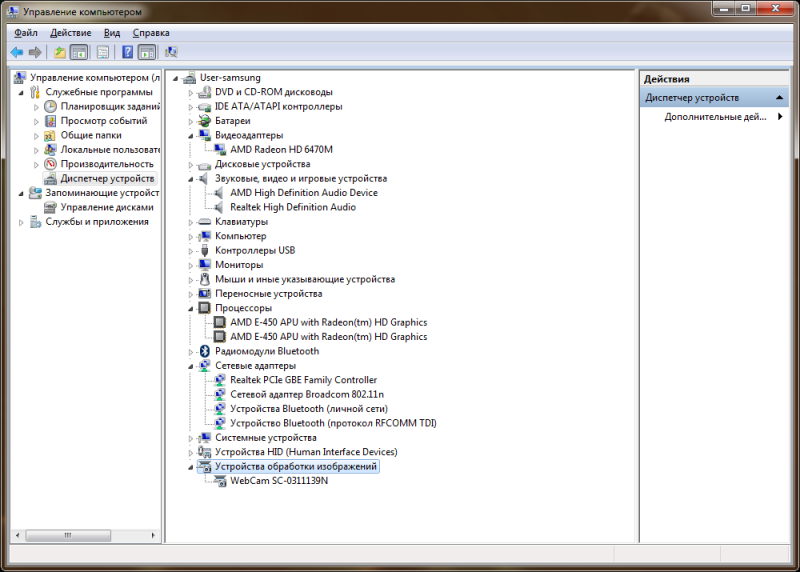This screenshot has height=572, width=800.
Task: Collapse the Процессоры category
Action: pyautogui.click(x=191, y=308)
